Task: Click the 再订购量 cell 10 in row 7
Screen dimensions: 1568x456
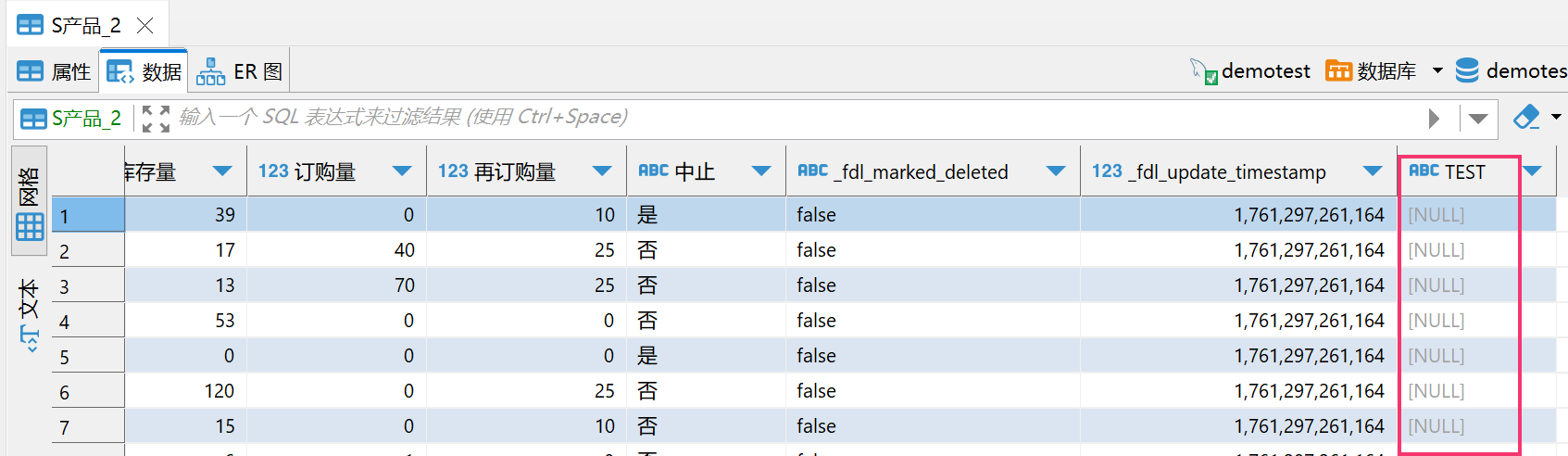Action: [527, 426]
